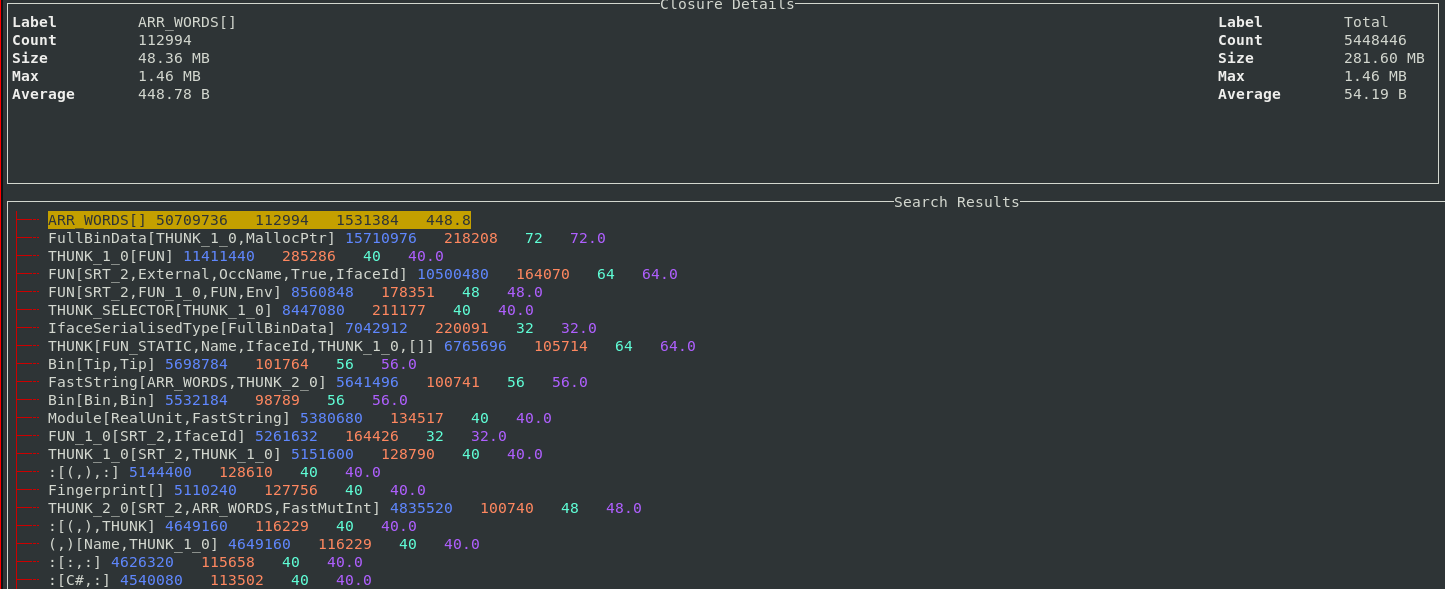Expand the branch marker next to THUNK_1_0[SRT_2,THUNK_1_0]
The width and height of the screenshot is (1445, 589).
pos(30,454)
